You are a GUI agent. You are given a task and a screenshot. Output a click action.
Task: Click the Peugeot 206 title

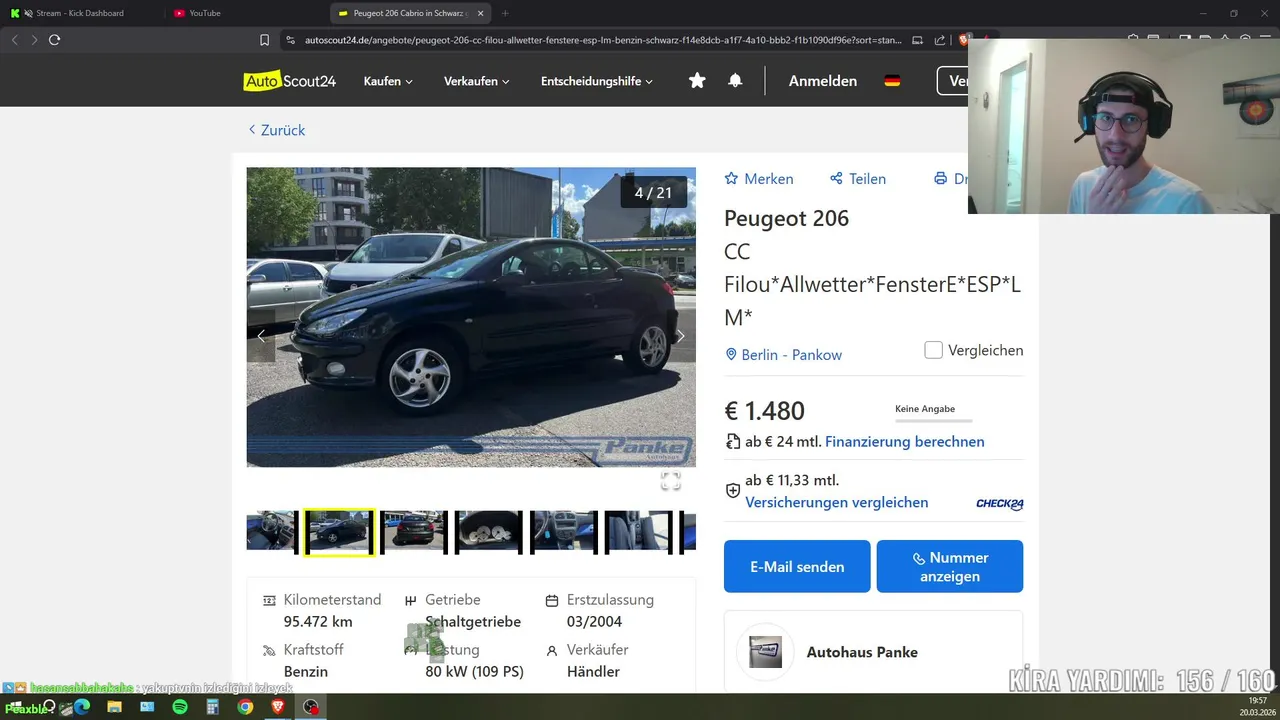click(x=786, y=218)
